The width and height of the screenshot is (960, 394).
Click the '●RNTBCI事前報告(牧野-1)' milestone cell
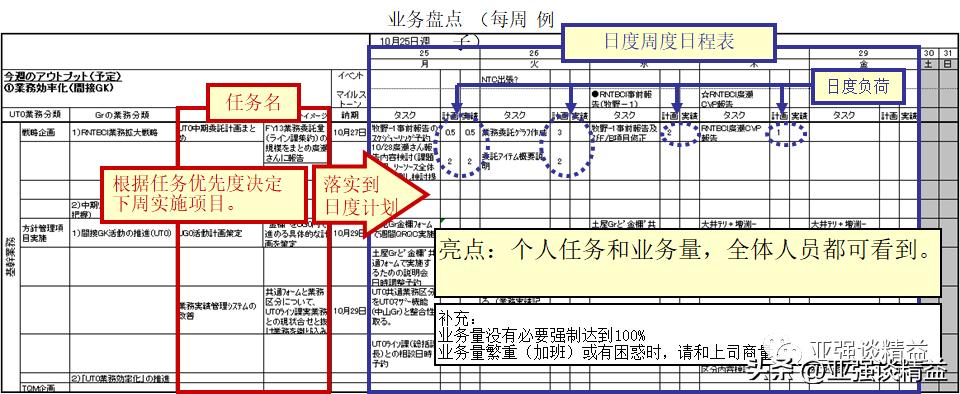(x=624, y=99)
